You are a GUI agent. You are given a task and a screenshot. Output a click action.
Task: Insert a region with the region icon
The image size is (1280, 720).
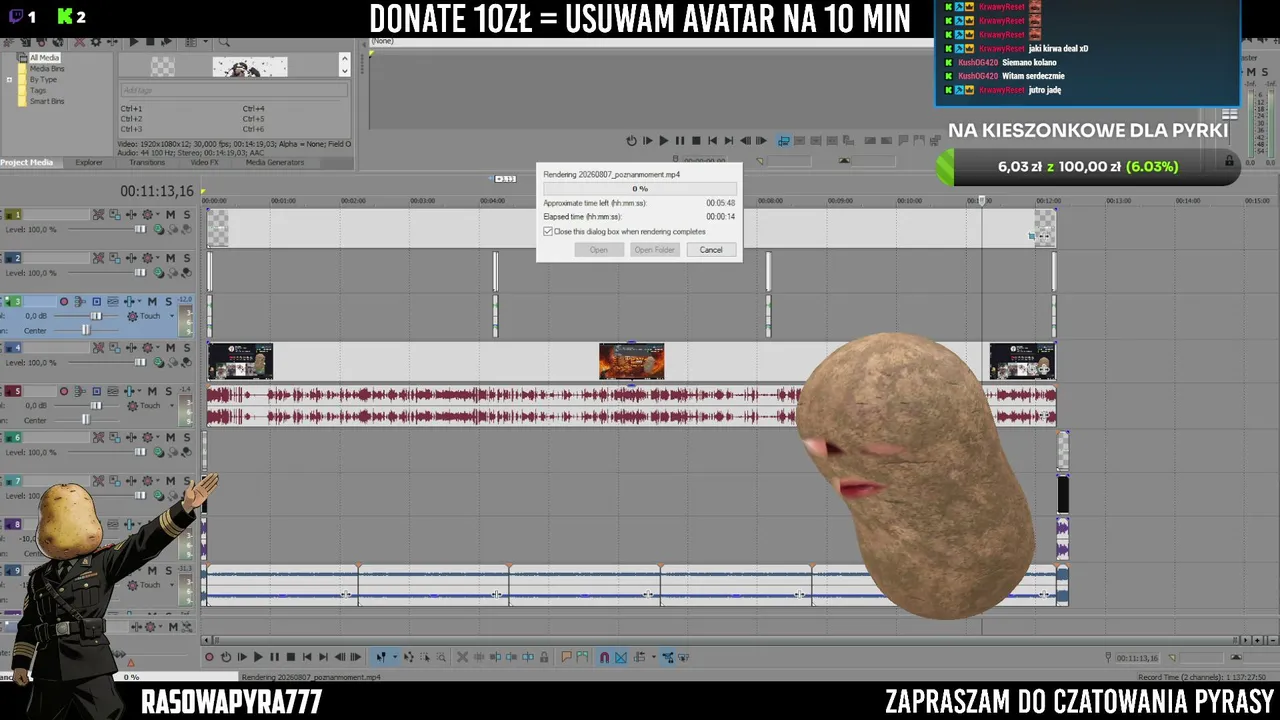(x=582, y=657)
